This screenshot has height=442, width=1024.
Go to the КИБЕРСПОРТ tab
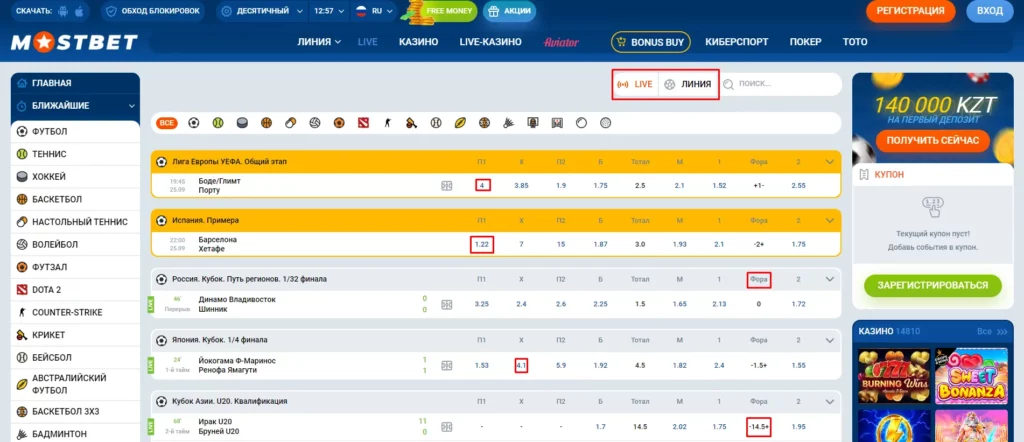737,42
